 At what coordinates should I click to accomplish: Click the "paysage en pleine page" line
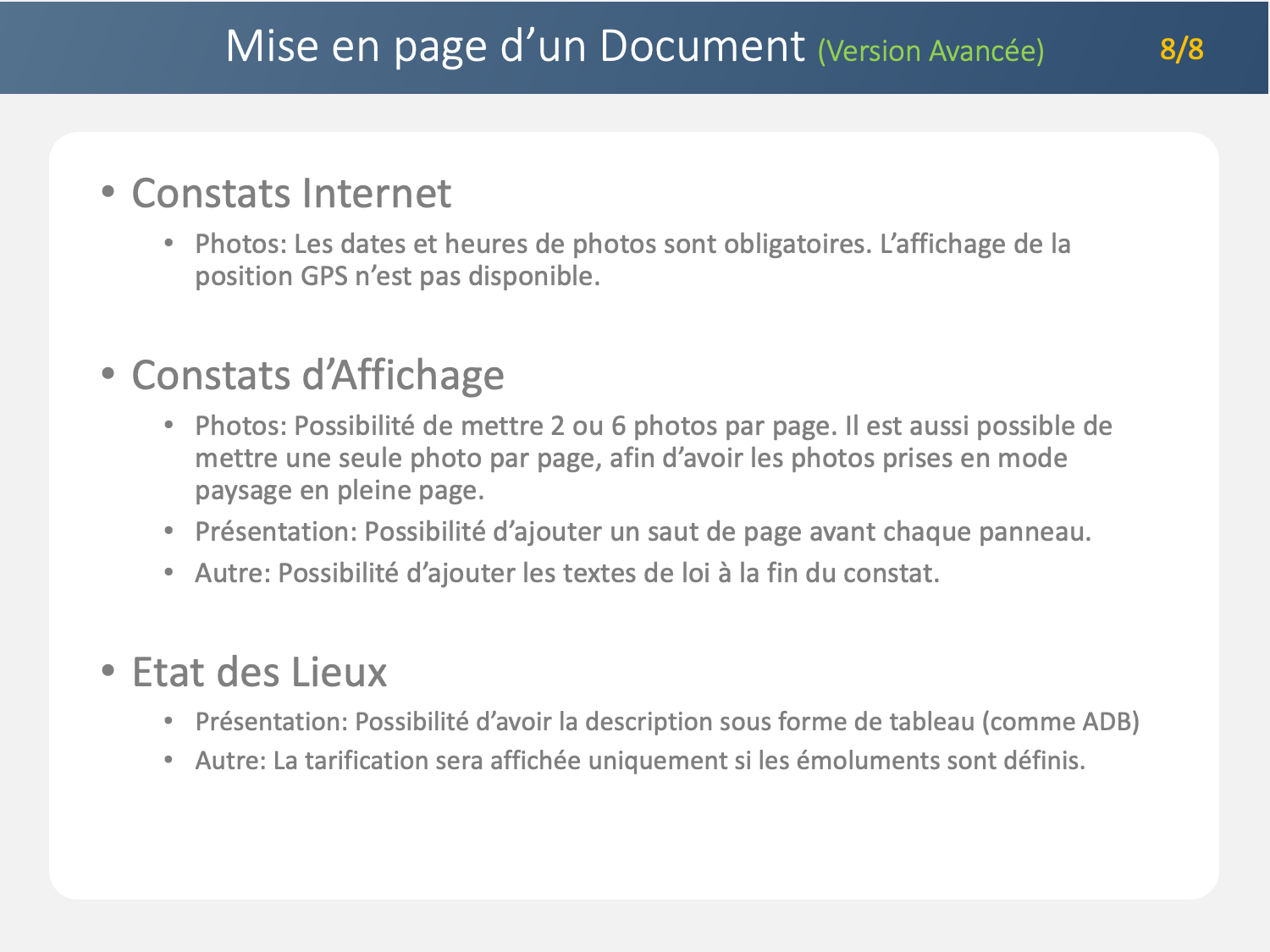[x=340, y=490]
